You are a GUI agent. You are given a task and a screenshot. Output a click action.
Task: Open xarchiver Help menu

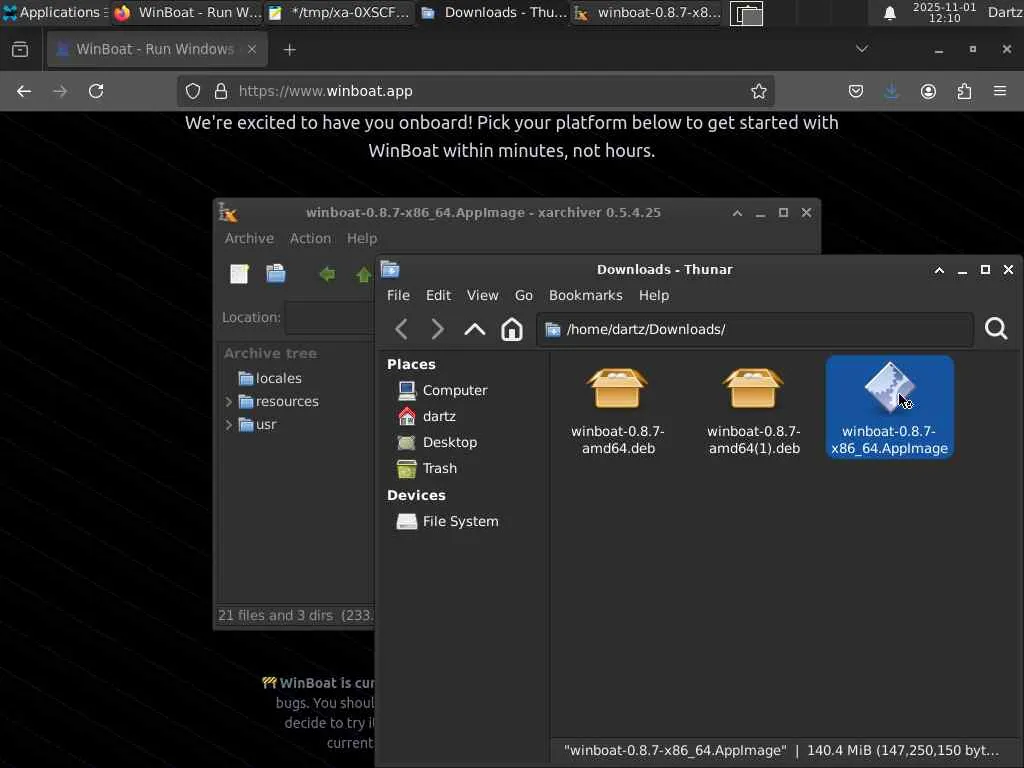pos(362,238)
